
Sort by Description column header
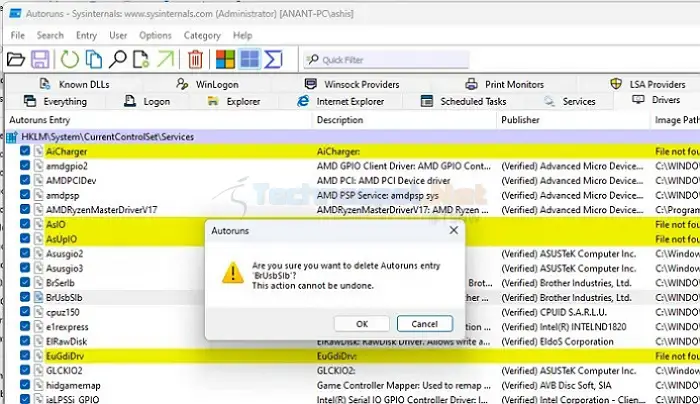pos(404,120)
